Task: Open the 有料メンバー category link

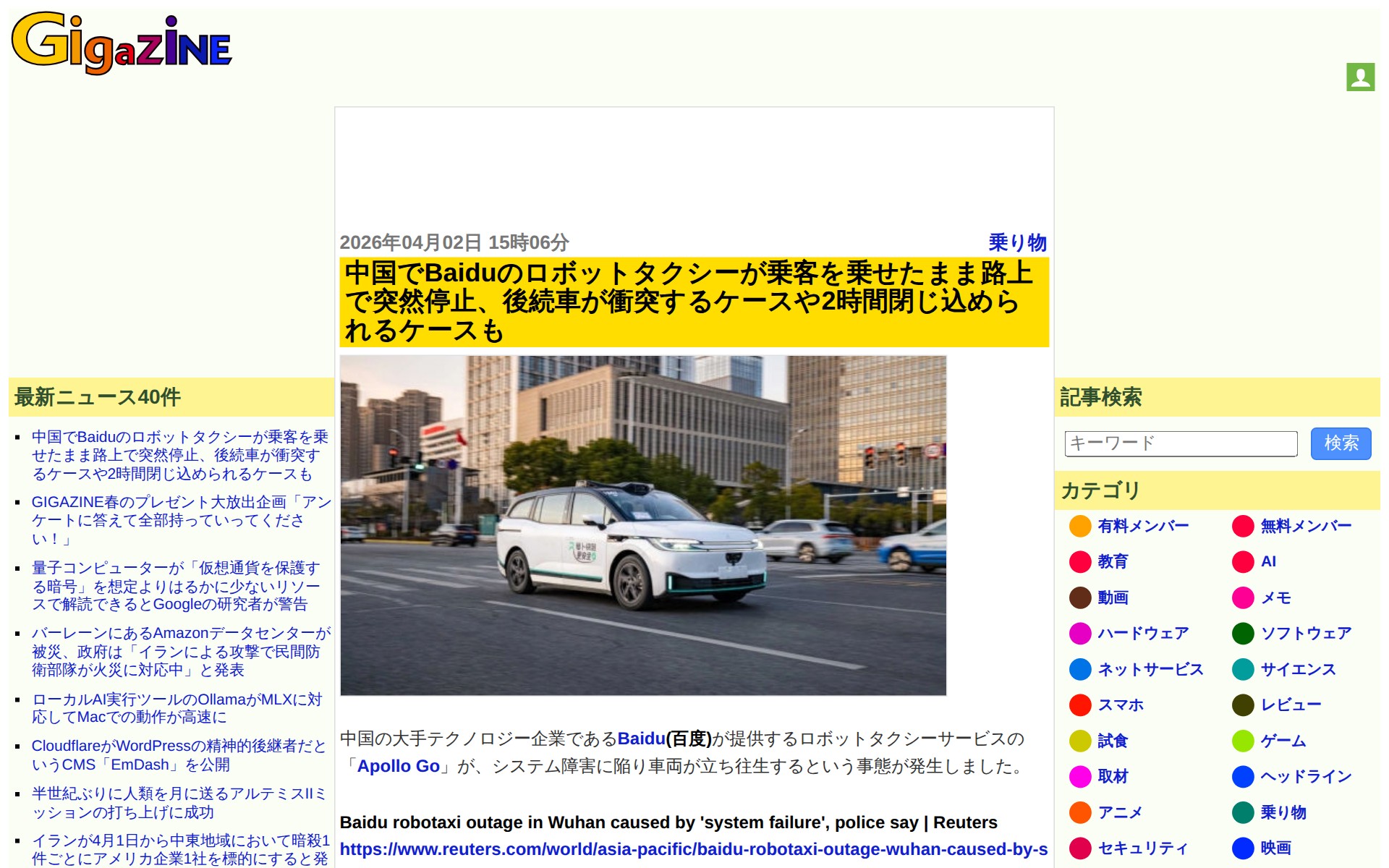Action: click(x=1143, y=526)
